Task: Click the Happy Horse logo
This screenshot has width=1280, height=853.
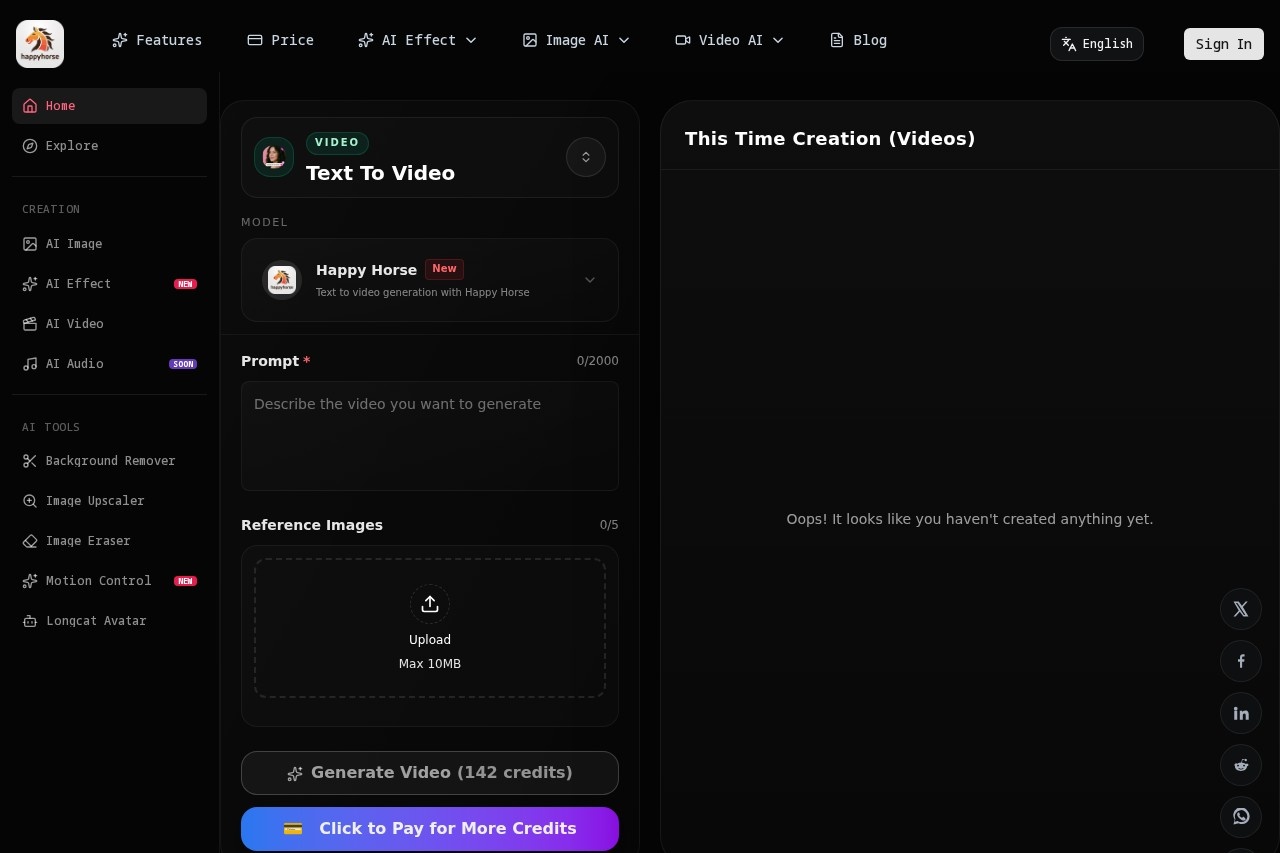Action: point(40,44)
